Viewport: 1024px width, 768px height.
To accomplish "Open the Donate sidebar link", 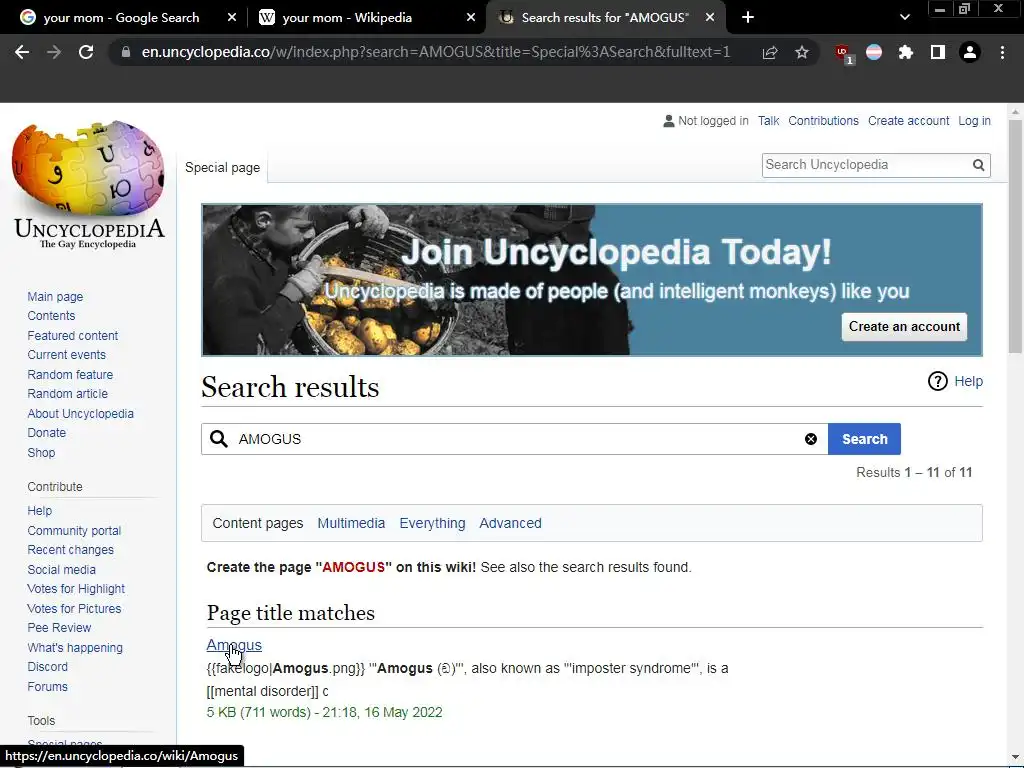I will tap(46, 433).
